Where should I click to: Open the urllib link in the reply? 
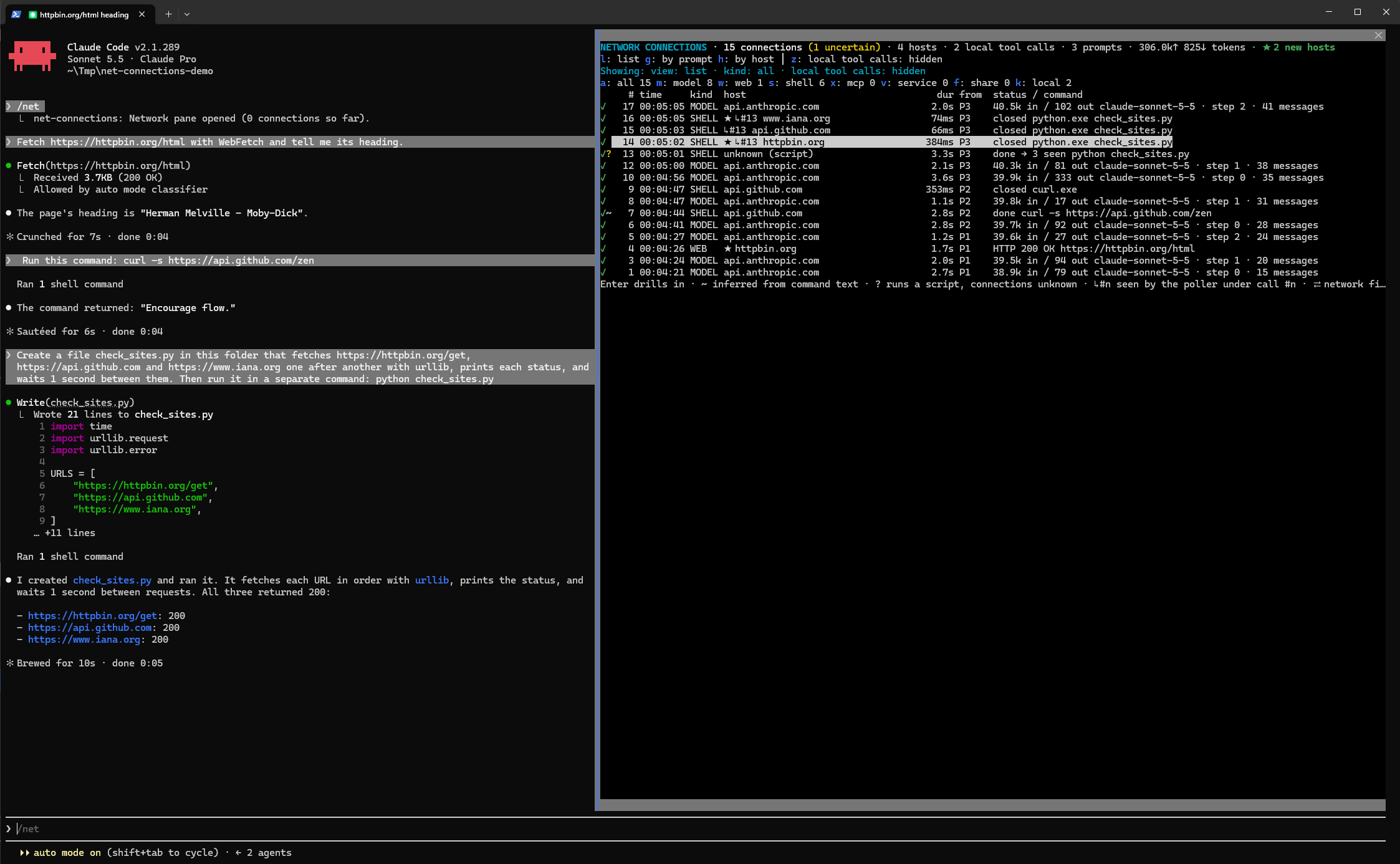pyautogui.click(x=432, y=580)
